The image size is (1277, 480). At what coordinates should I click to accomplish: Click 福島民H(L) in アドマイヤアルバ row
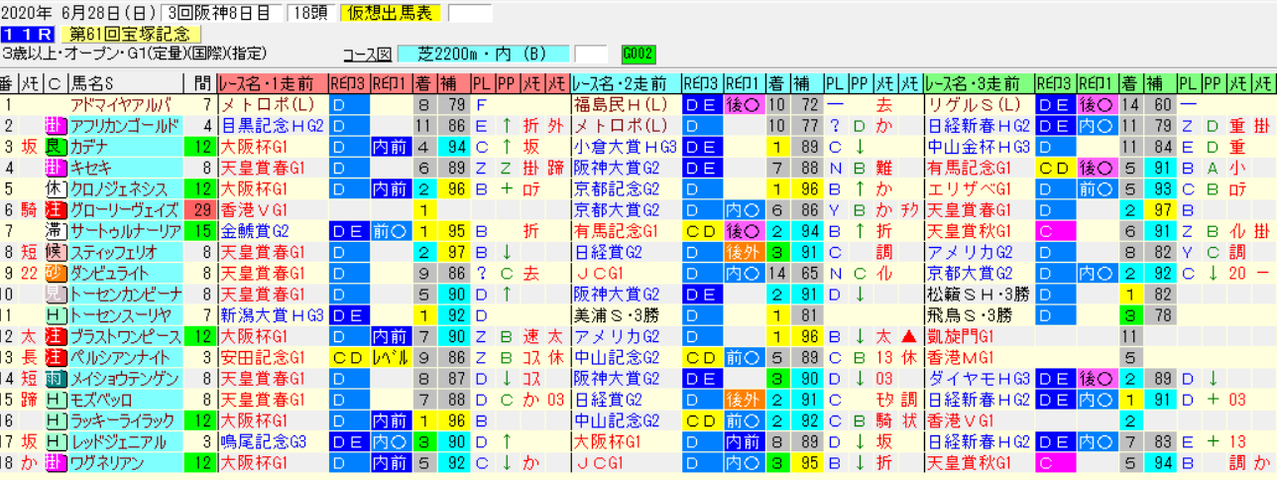[620, 104]
